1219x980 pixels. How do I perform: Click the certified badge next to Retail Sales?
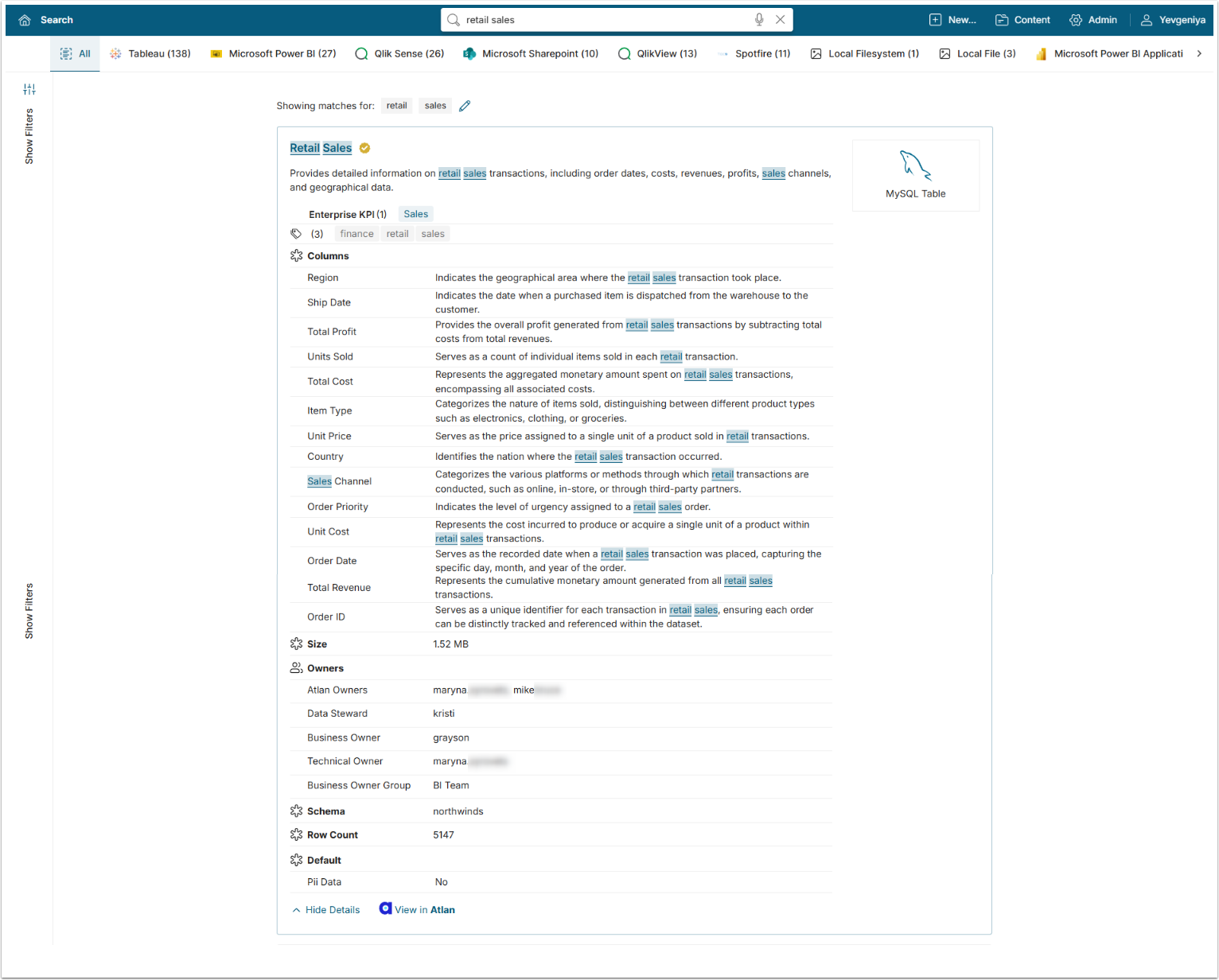[x=364, y=148]
